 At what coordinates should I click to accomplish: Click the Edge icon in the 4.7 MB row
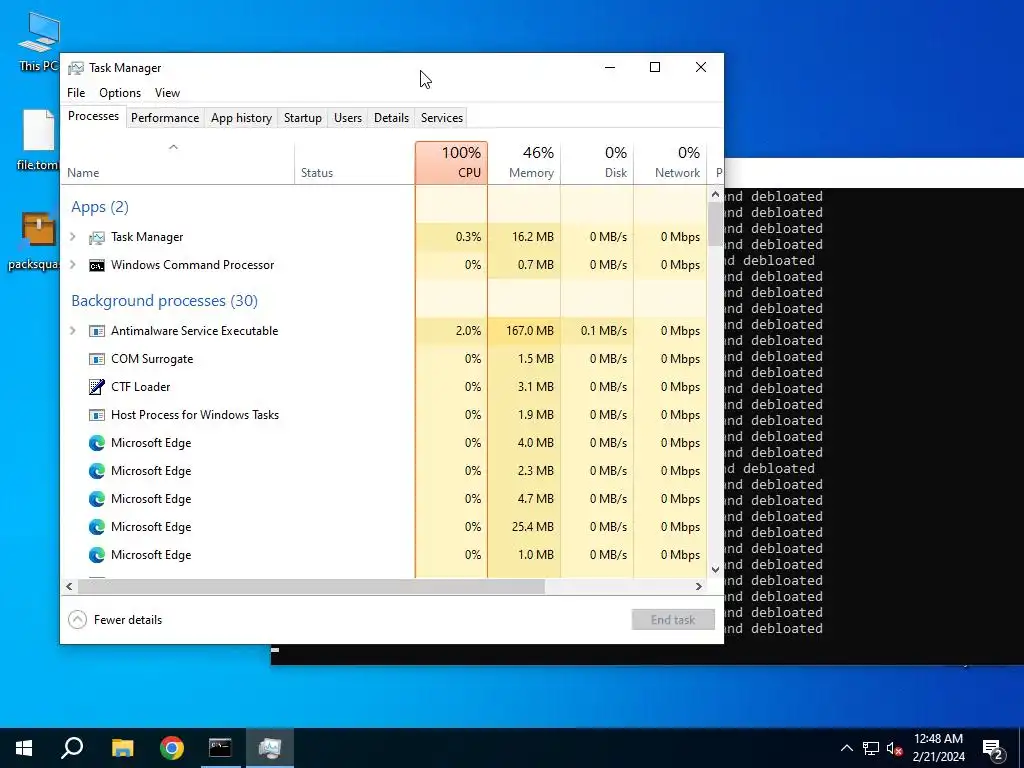coord(97,499)
